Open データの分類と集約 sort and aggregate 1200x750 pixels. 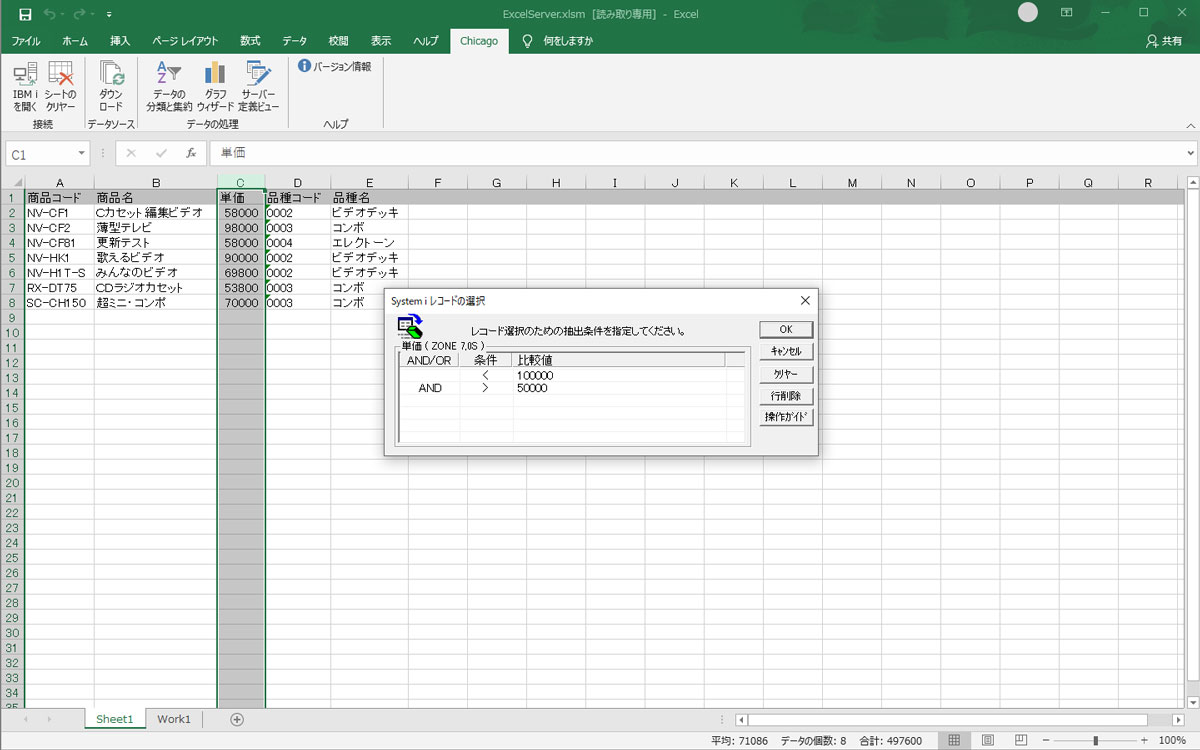169,86
